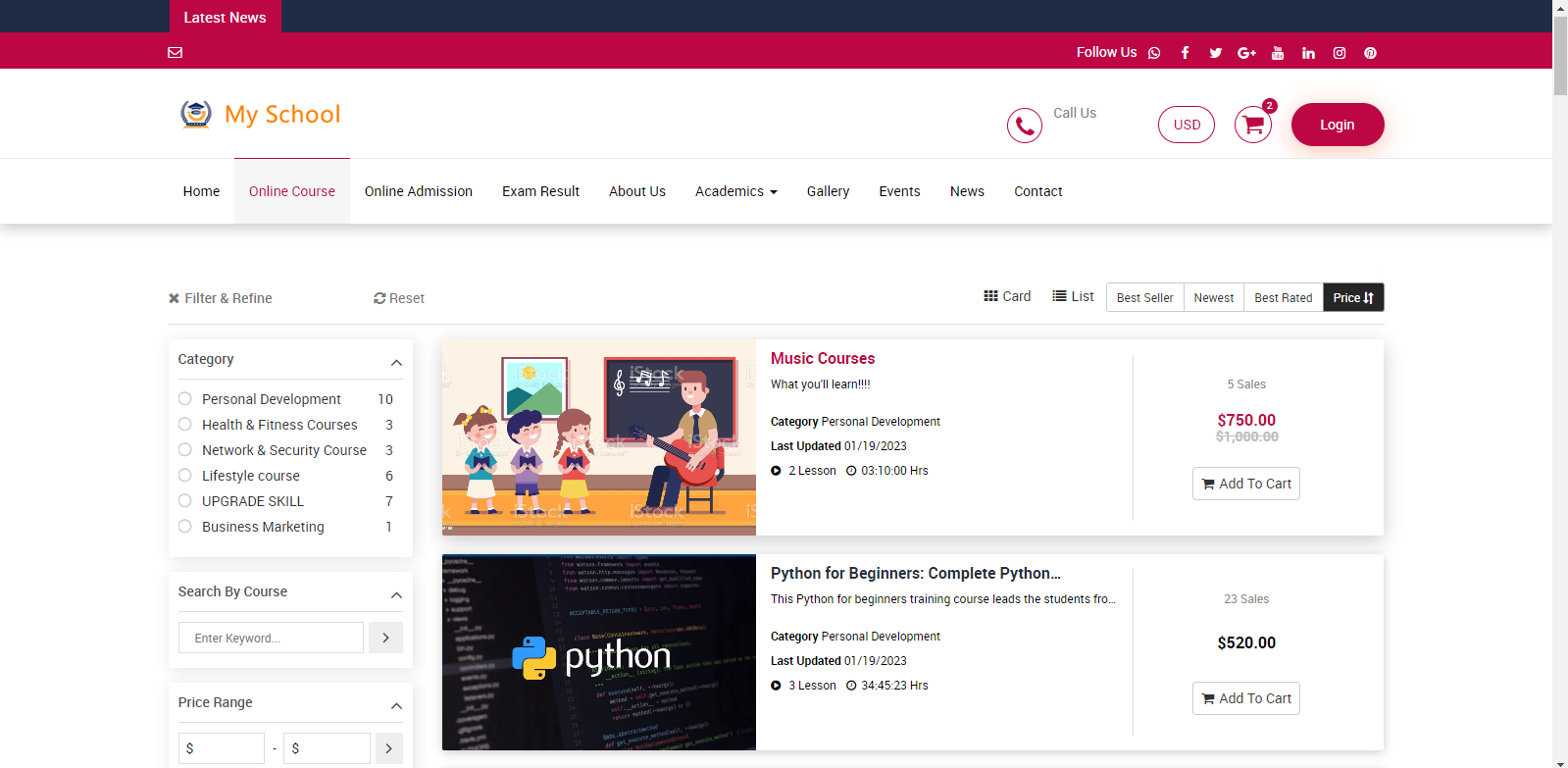Click the phone Call Us icon
This screenshot has height=768, width=1568.
[1024, 126]
